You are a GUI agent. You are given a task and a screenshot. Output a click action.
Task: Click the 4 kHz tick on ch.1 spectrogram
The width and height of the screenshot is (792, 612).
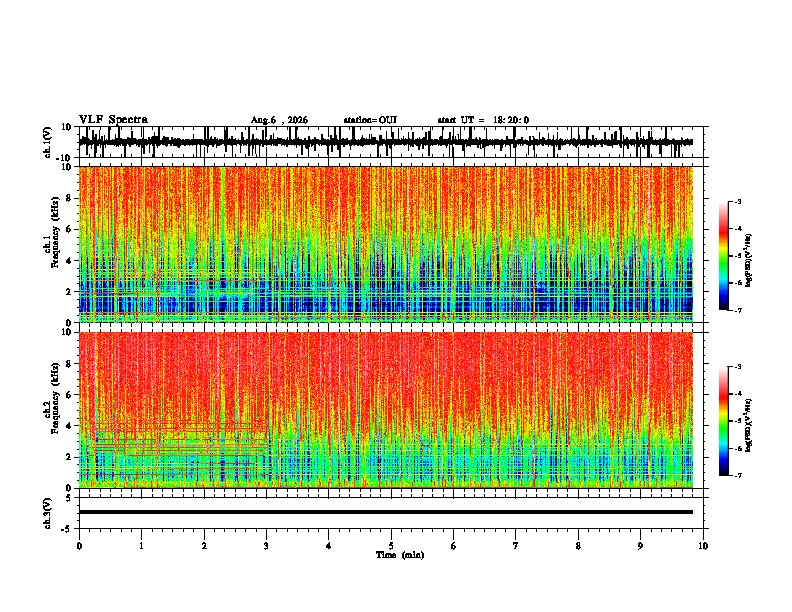[70, 261]
